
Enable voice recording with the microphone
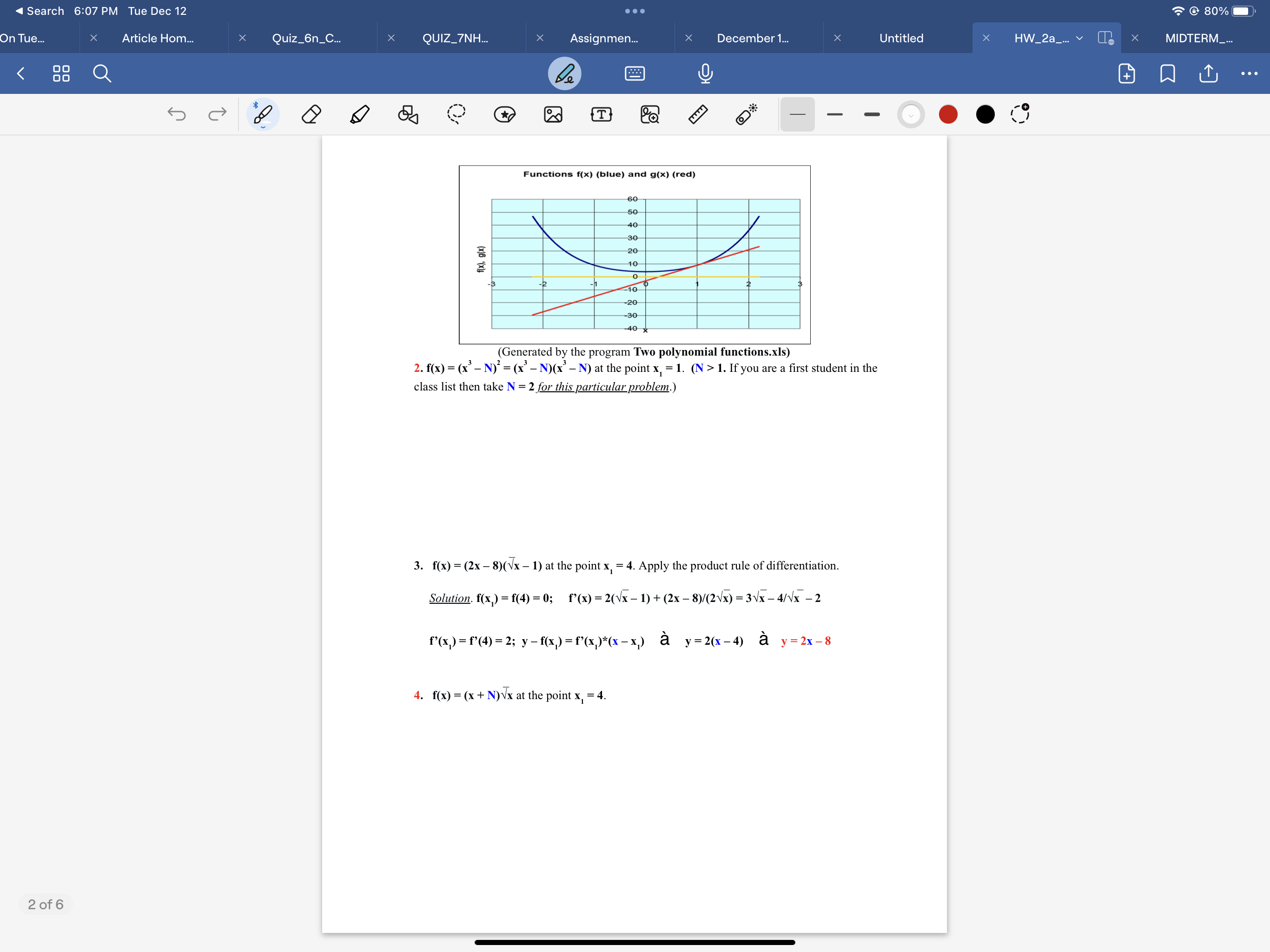pyautogui.click(x=705, y=73)
